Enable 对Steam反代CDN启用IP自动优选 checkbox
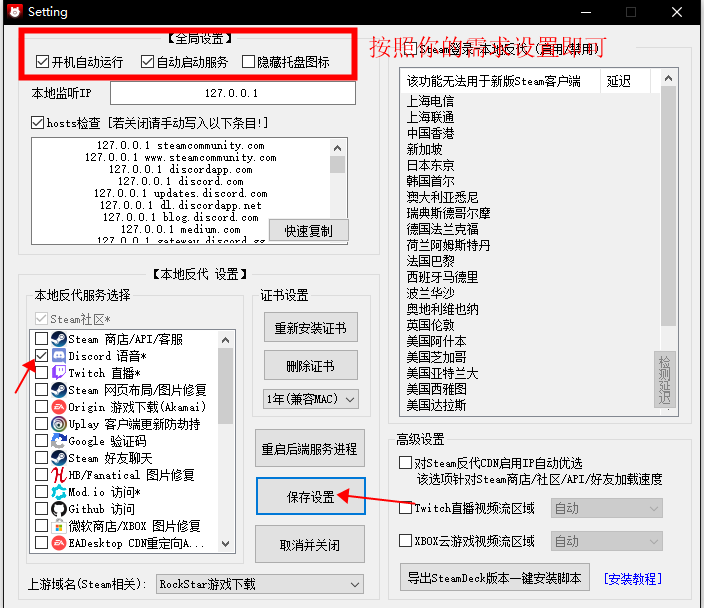704x608 pixels. [405, 463]
